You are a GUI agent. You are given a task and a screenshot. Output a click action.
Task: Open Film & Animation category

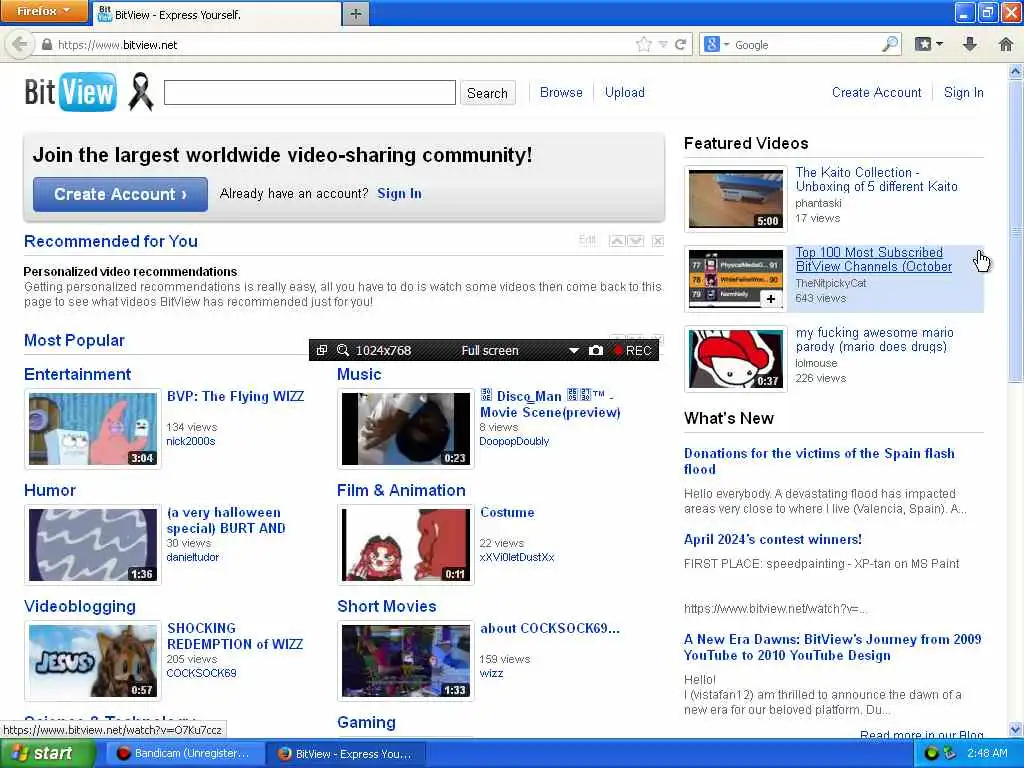coord(401,490)
